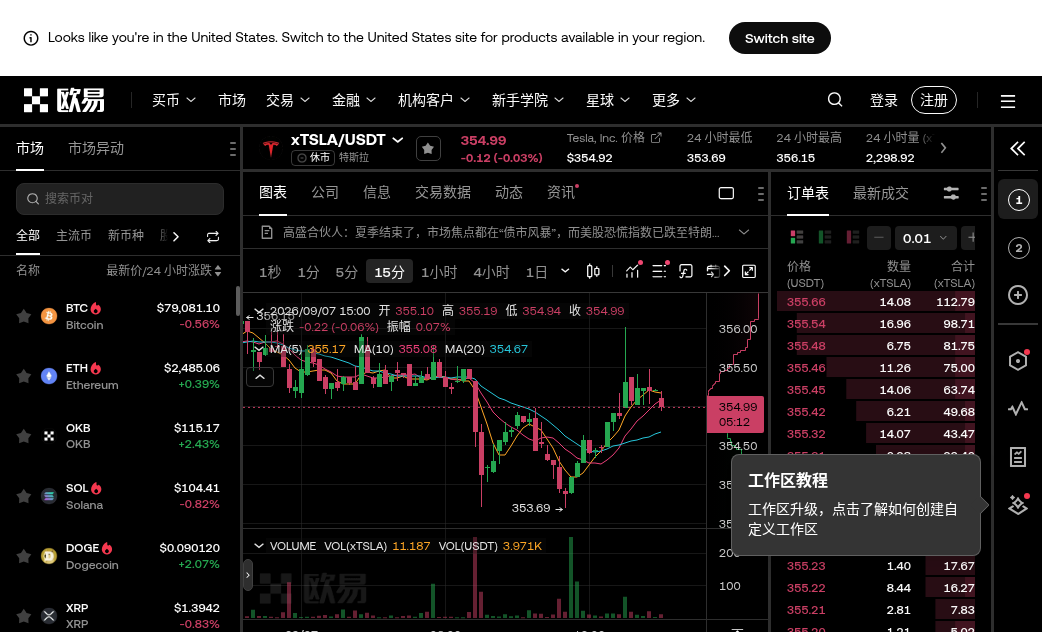This screenshot has width=1042, height=632.
Task: Decrease order book price precision with minus
Action: coord(879,238)
